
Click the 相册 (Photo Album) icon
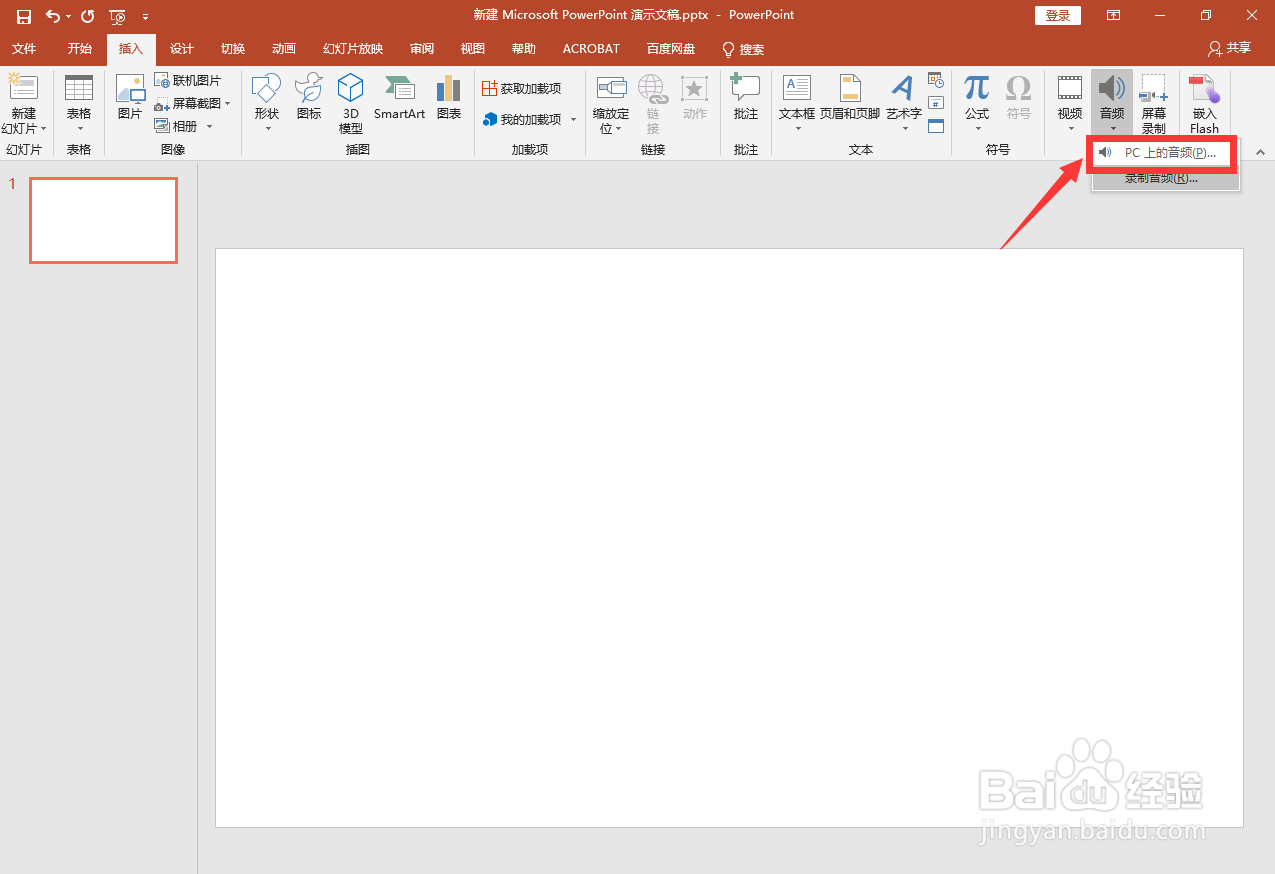(162, 126)
